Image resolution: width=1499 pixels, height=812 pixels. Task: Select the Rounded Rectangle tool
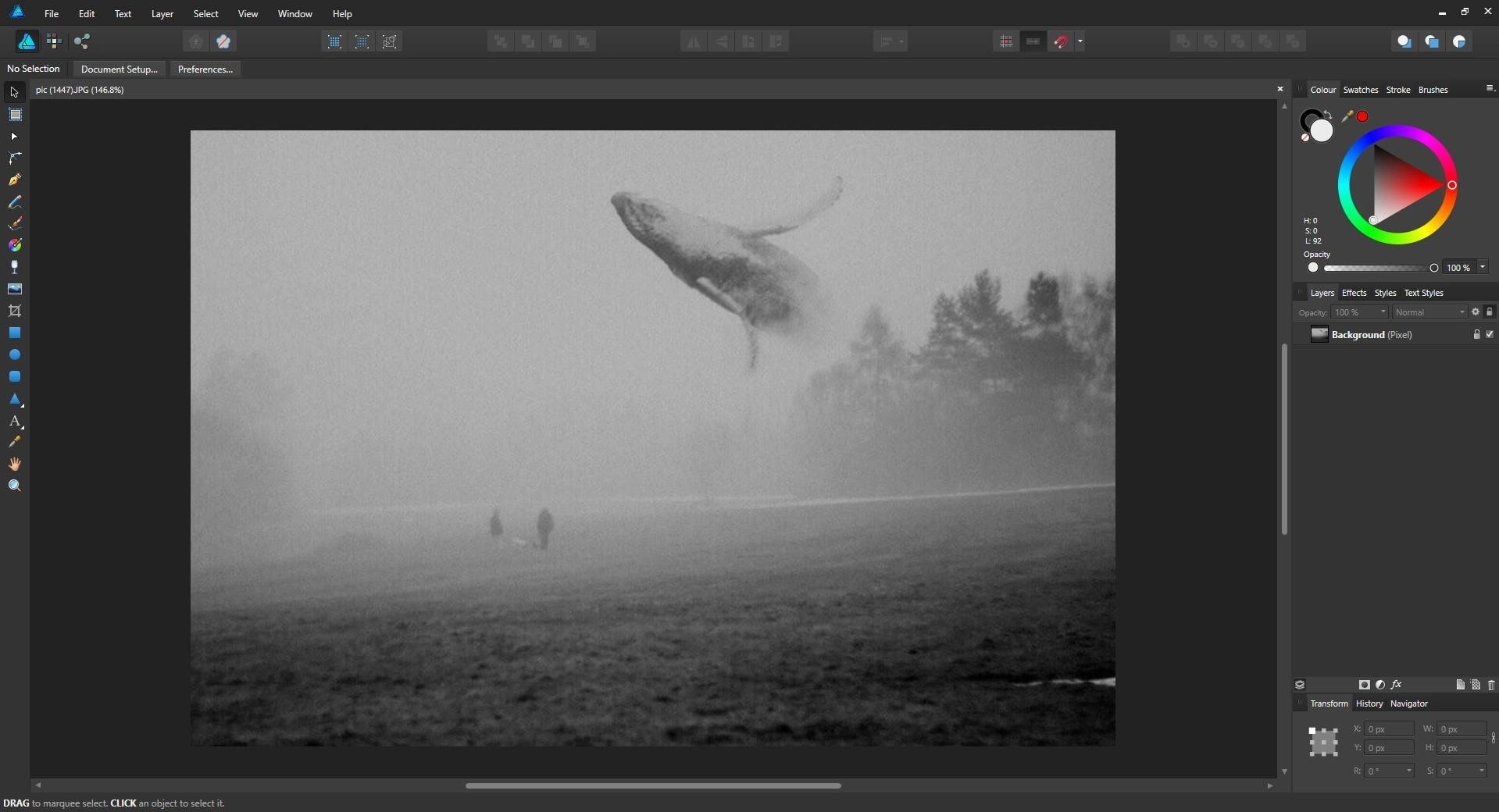pos(14,376)
